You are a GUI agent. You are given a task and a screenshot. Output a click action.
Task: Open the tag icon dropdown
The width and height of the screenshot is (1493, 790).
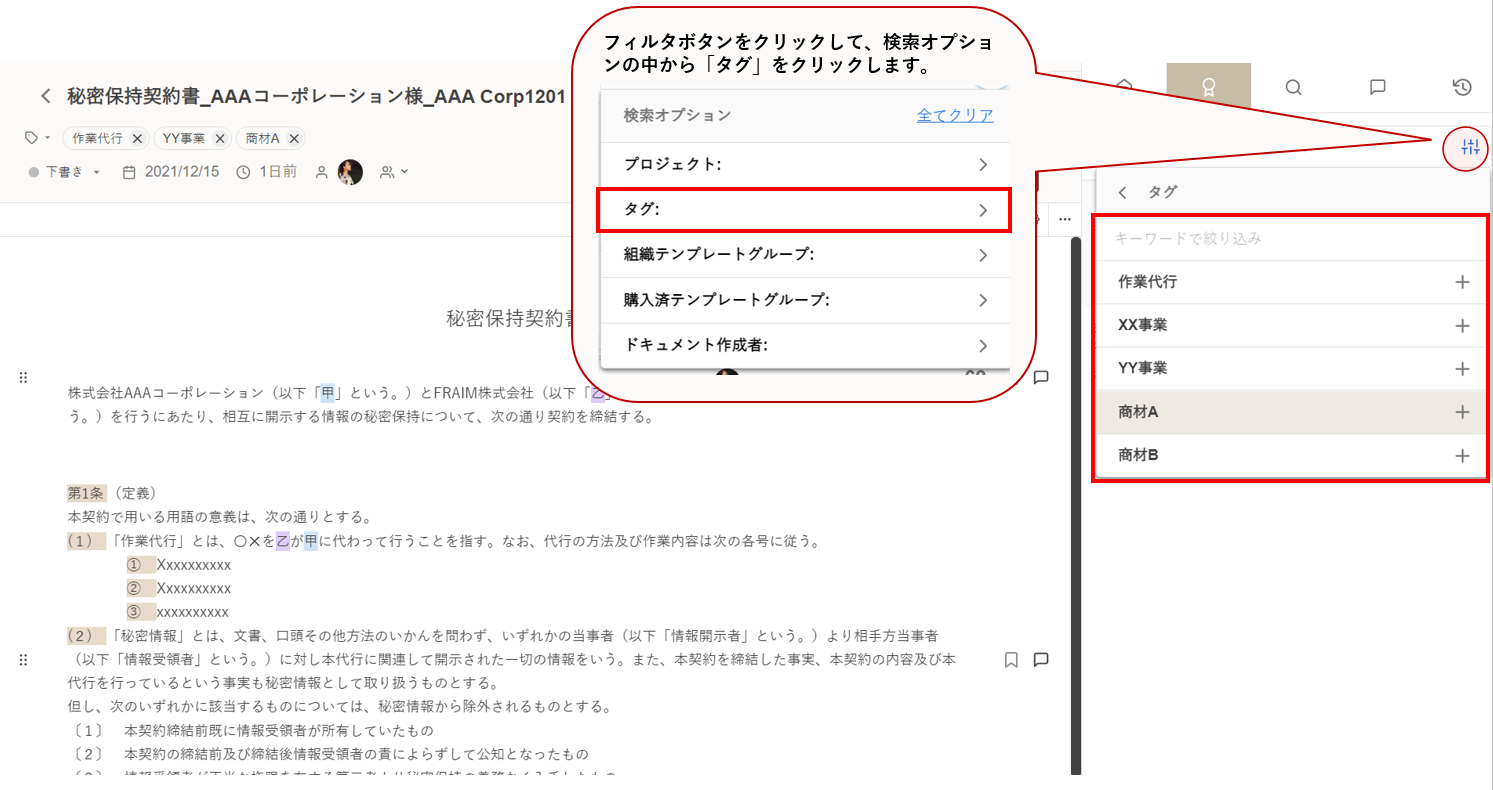tap(38, 138)
